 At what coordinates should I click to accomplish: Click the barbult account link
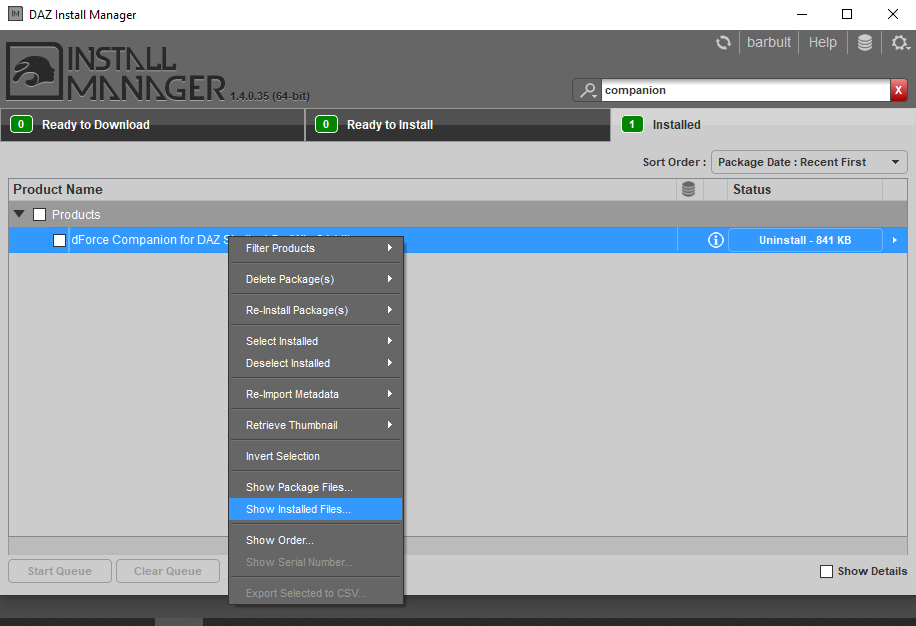(769, 43)
